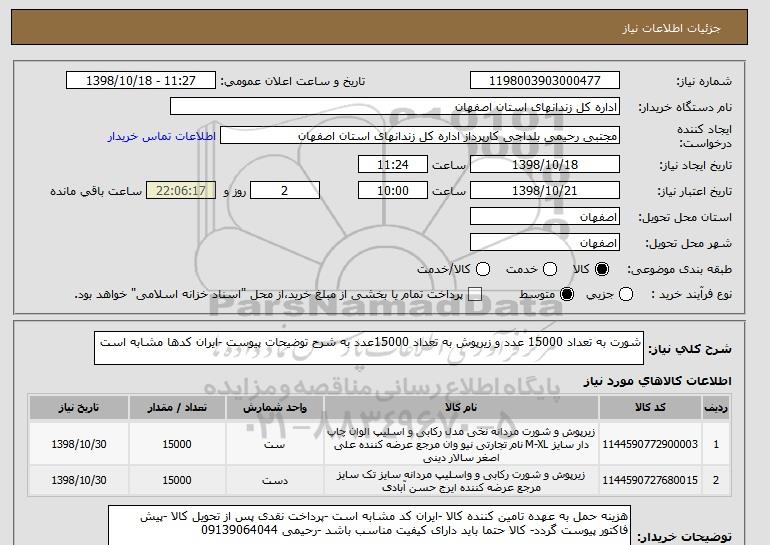Click the شرح کلی نیاز description box
Image resolution: width=770 pixels, height=545 pixels.
point(369,348)
